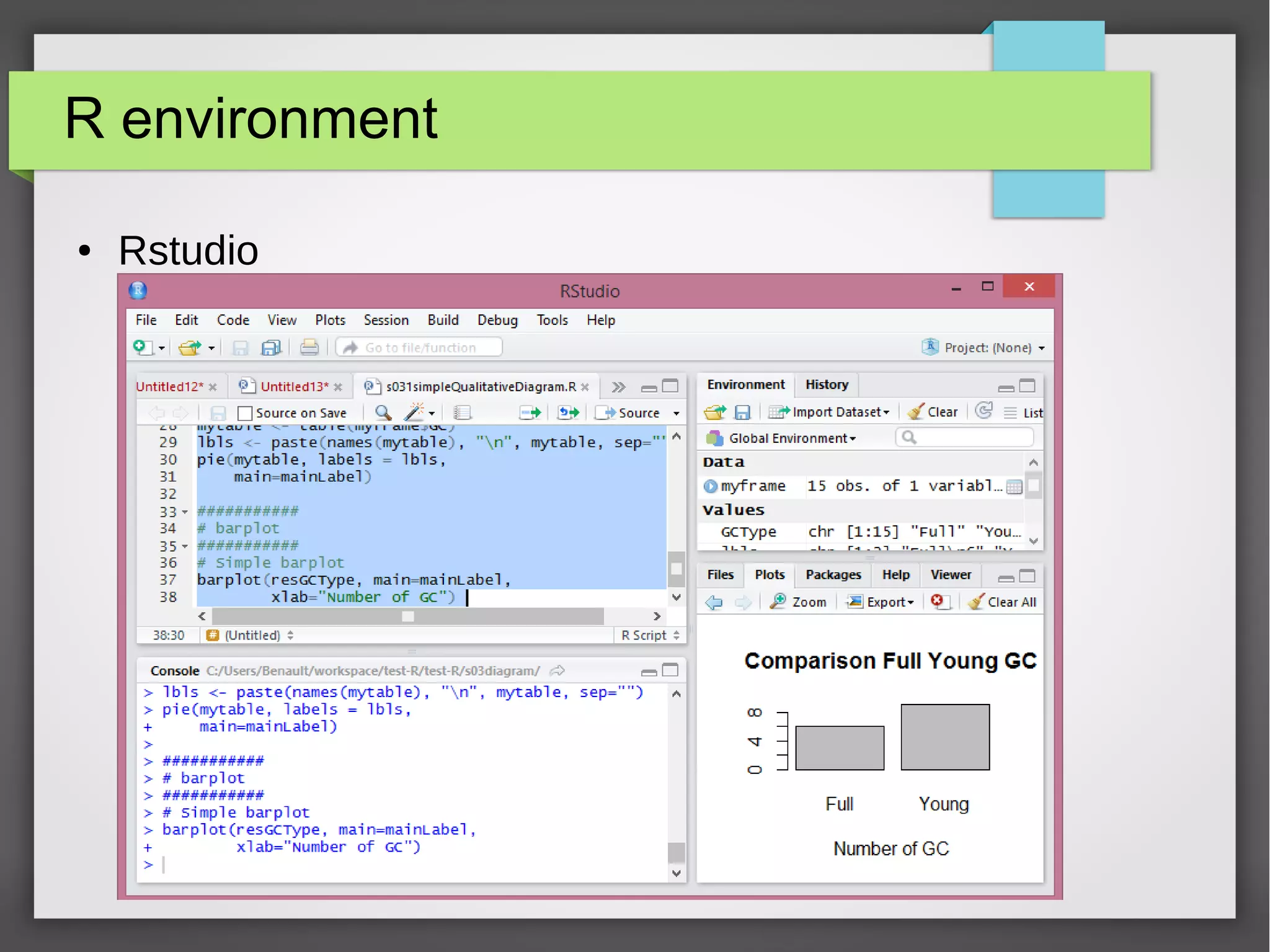
Task: Click the previous plot arrow
Action: tap(714, 602)
